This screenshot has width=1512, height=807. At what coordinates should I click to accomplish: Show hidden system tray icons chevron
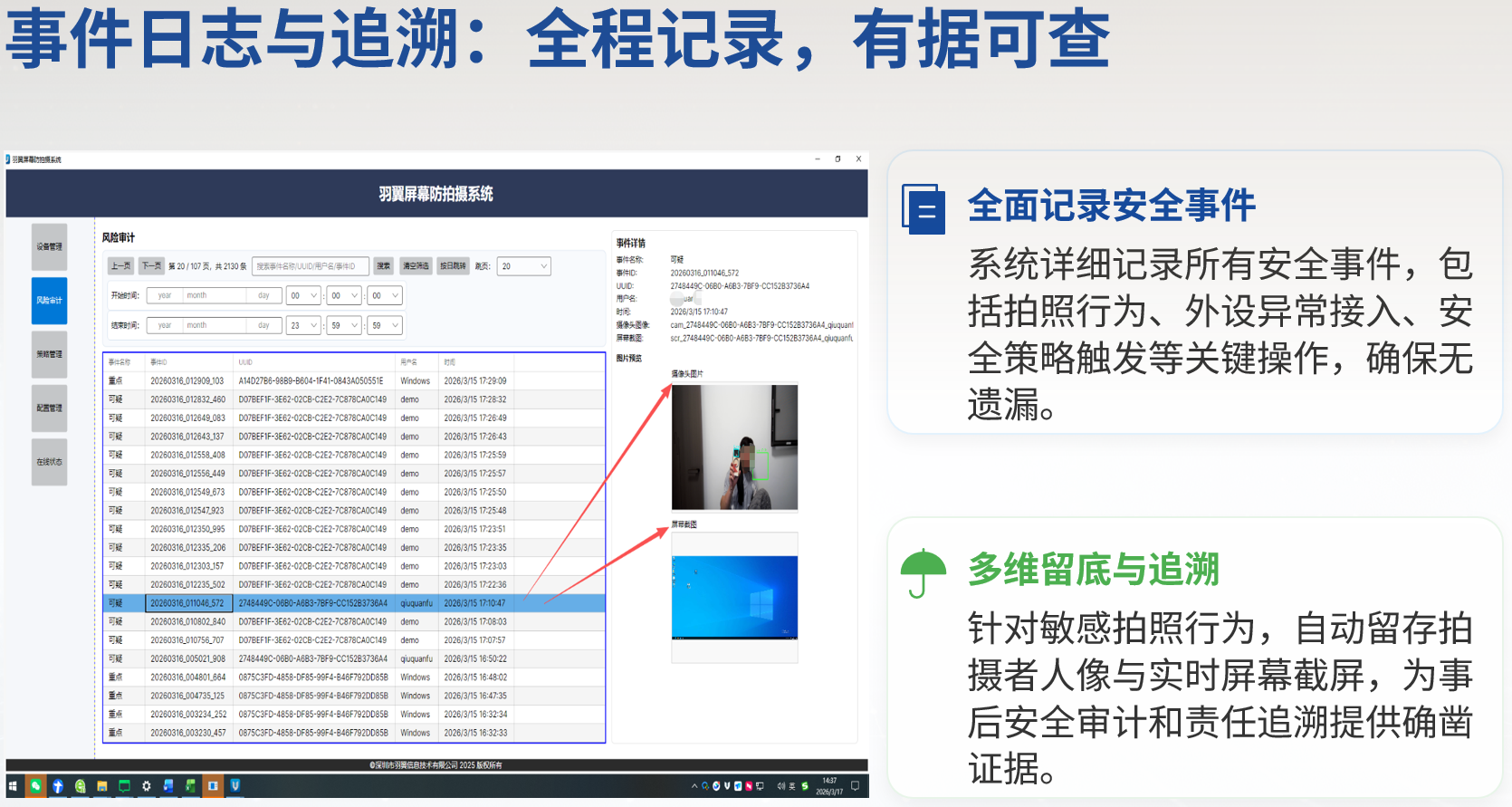694,786
